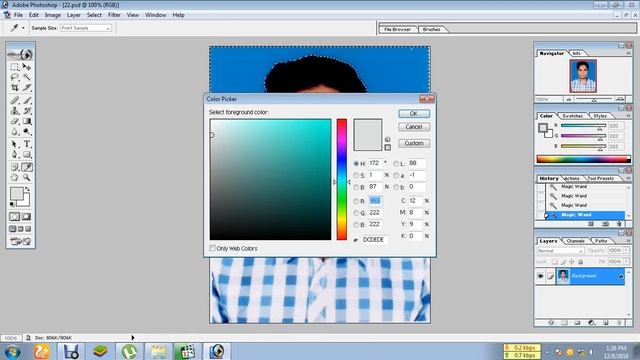Select the Rectangular Marquee tool
The image size is (640, 360).
(x=15, y=67)
